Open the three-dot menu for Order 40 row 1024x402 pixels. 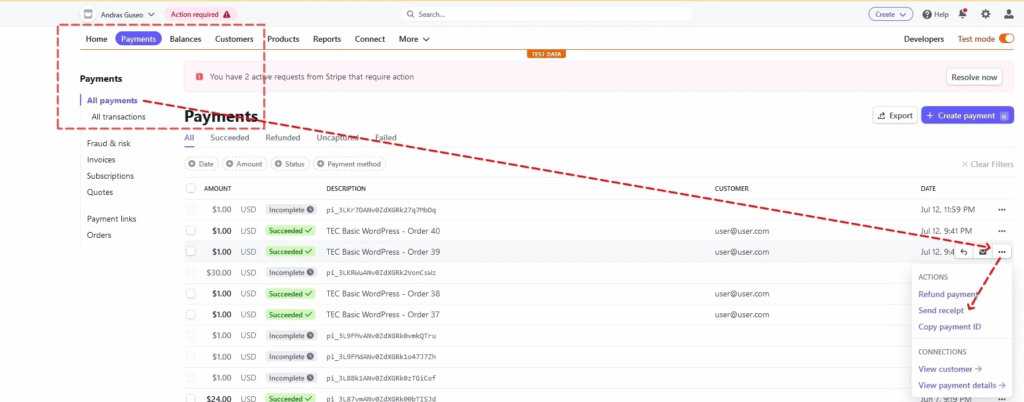tap(1001, 231)
